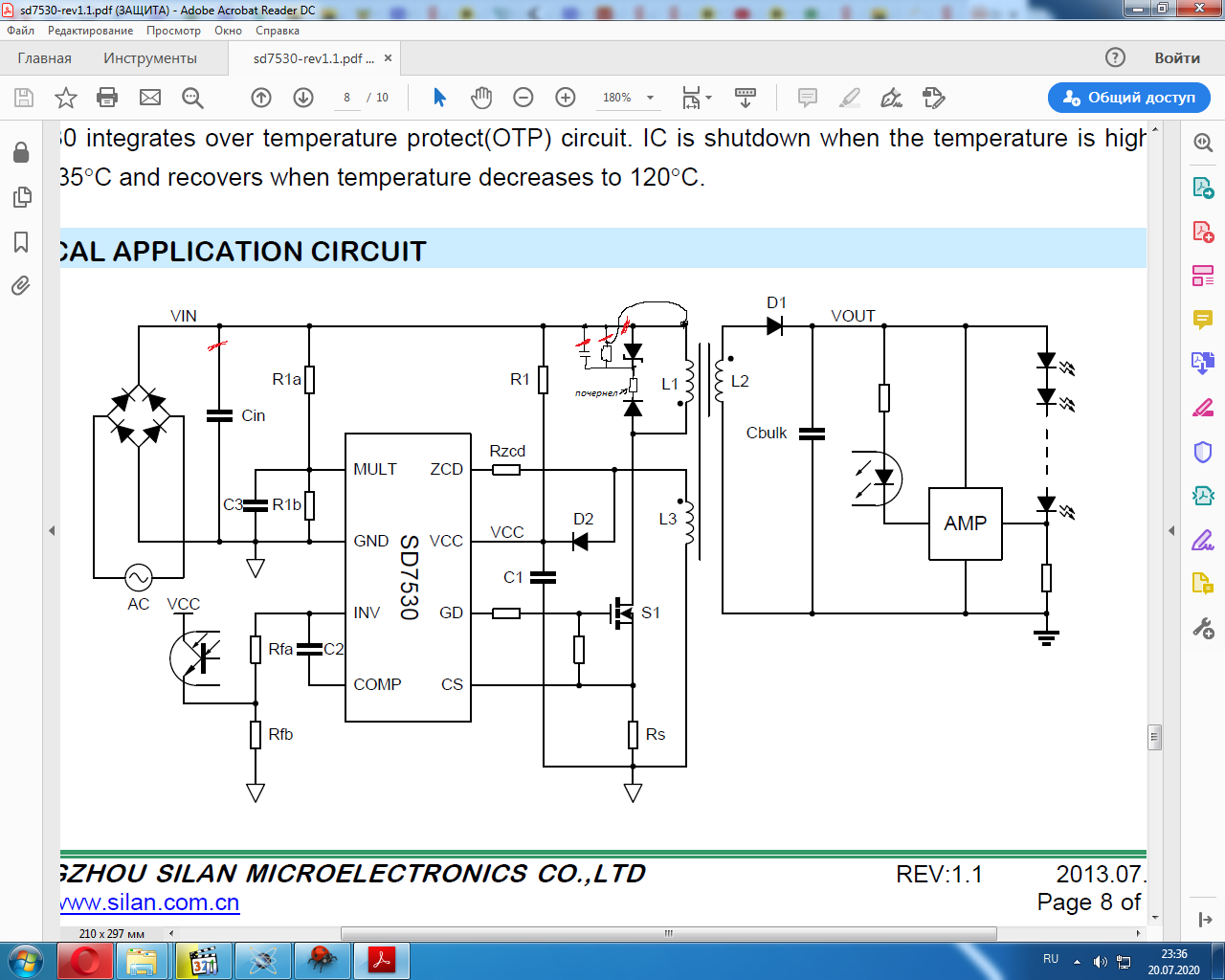Open the search tools magnifier in right pane
The height and width of the screenshot is (980, 1225).
tap(1203, 144)
